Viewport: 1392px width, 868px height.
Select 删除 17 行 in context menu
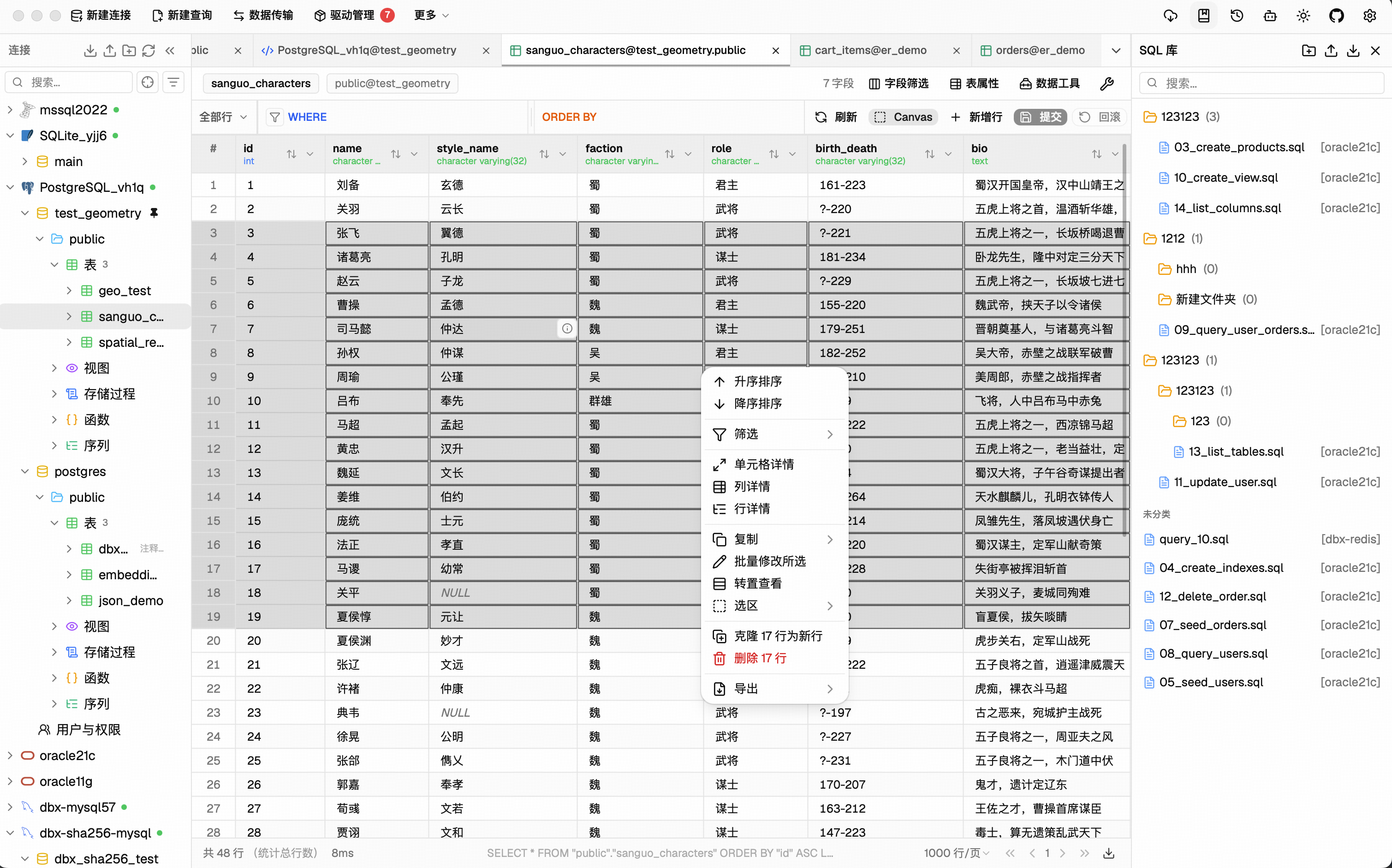click(x=774, y=658)
